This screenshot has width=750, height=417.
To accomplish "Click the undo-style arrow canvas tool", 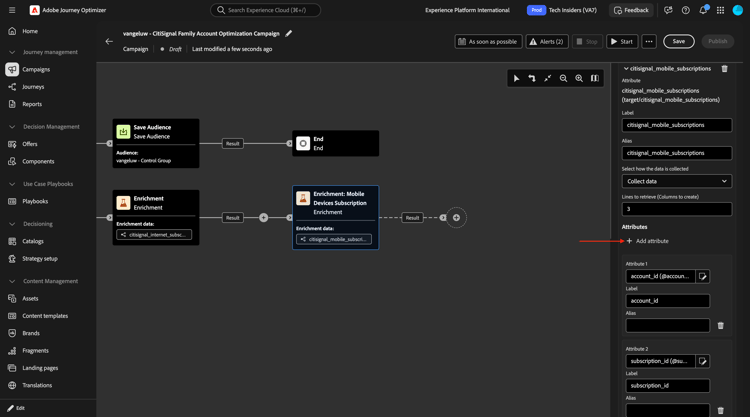I will click(x=532, y=78).
